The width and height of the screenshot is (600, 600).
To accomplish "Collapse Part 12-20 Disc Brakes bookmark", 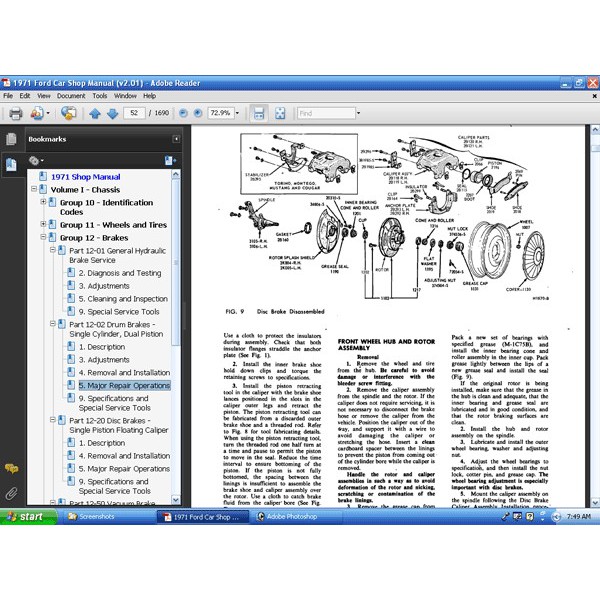I will [x=53, y=420].
